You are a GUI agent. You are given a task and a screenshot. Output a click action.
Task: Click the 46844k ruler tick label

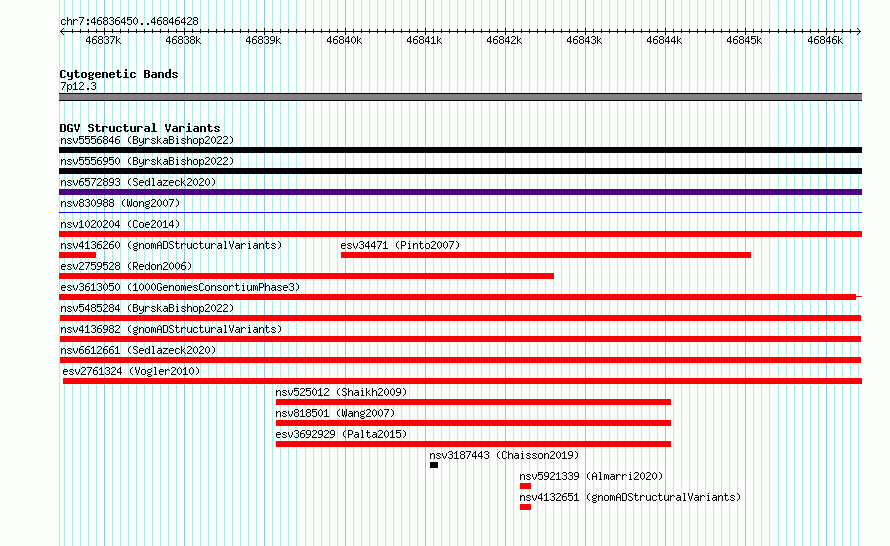click(x=664, y=41)
